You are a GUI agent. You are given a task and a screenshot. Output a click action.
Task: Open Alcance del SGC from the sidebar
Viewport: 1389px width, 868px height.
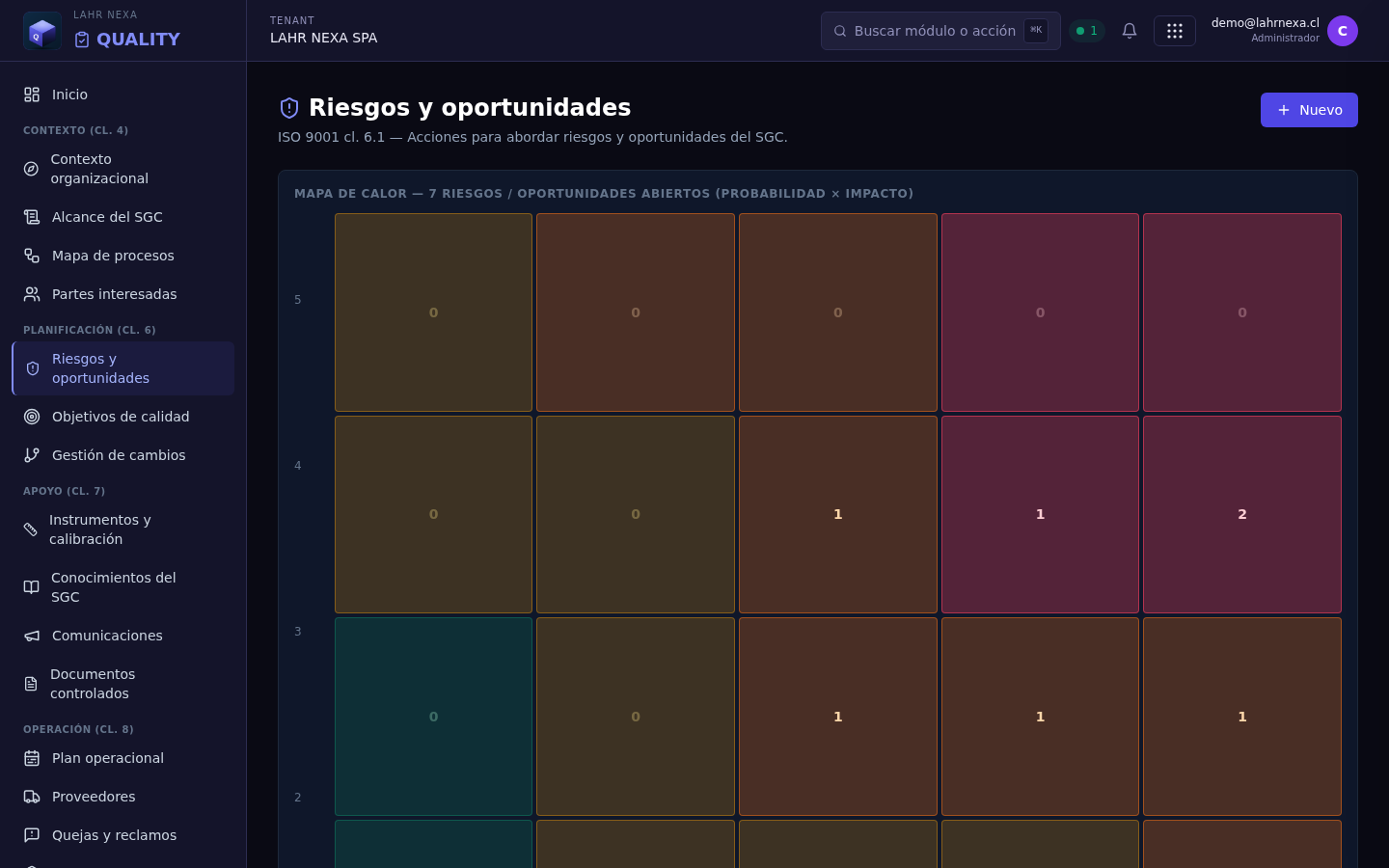tap(123, 217)
